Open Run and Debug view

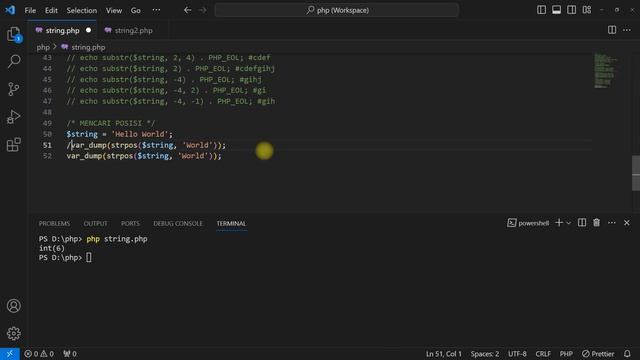pyautogui.click(x=13, y=117)
